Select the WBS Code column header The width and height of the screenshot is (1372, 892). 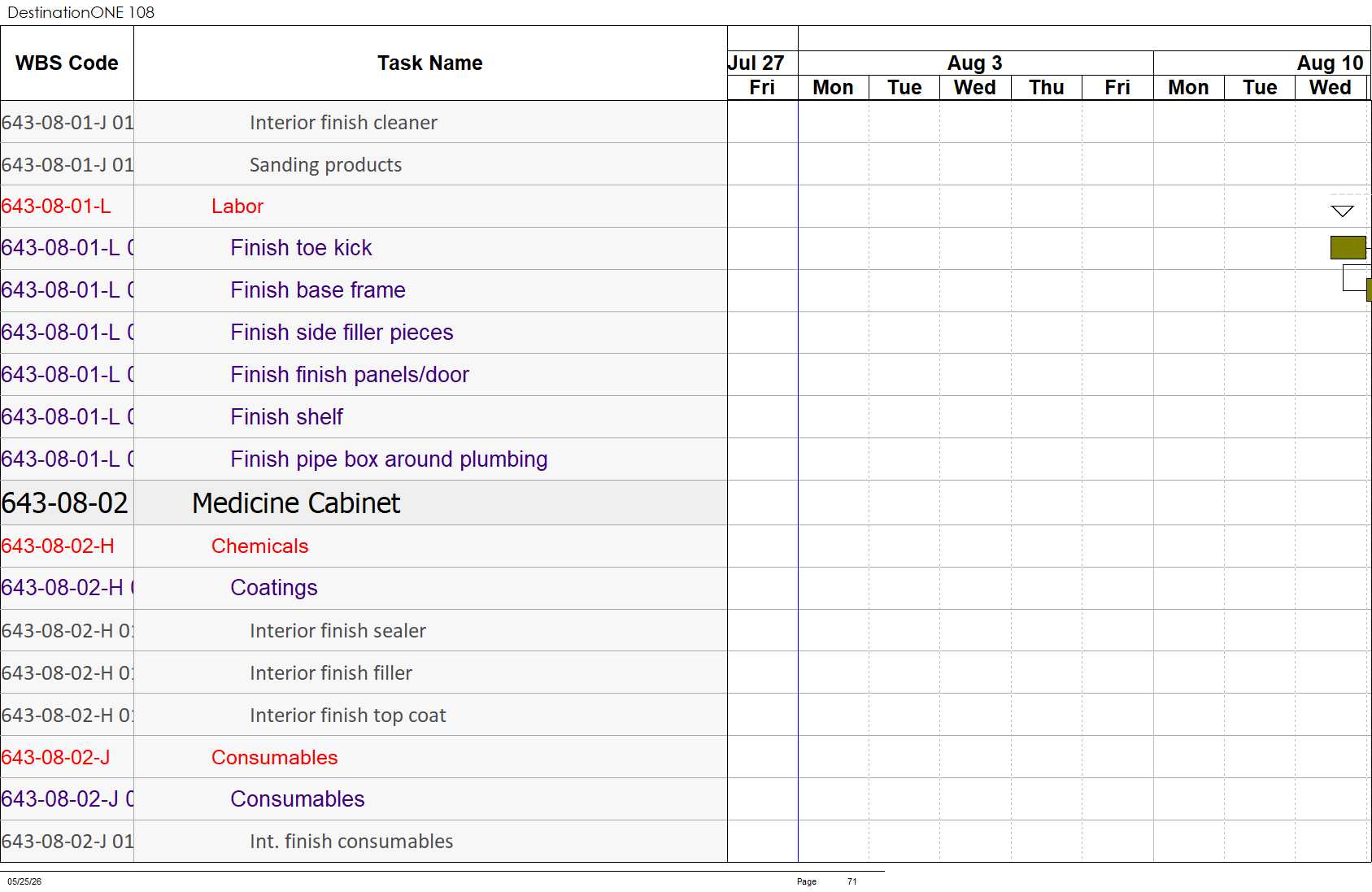coord(67,63)
